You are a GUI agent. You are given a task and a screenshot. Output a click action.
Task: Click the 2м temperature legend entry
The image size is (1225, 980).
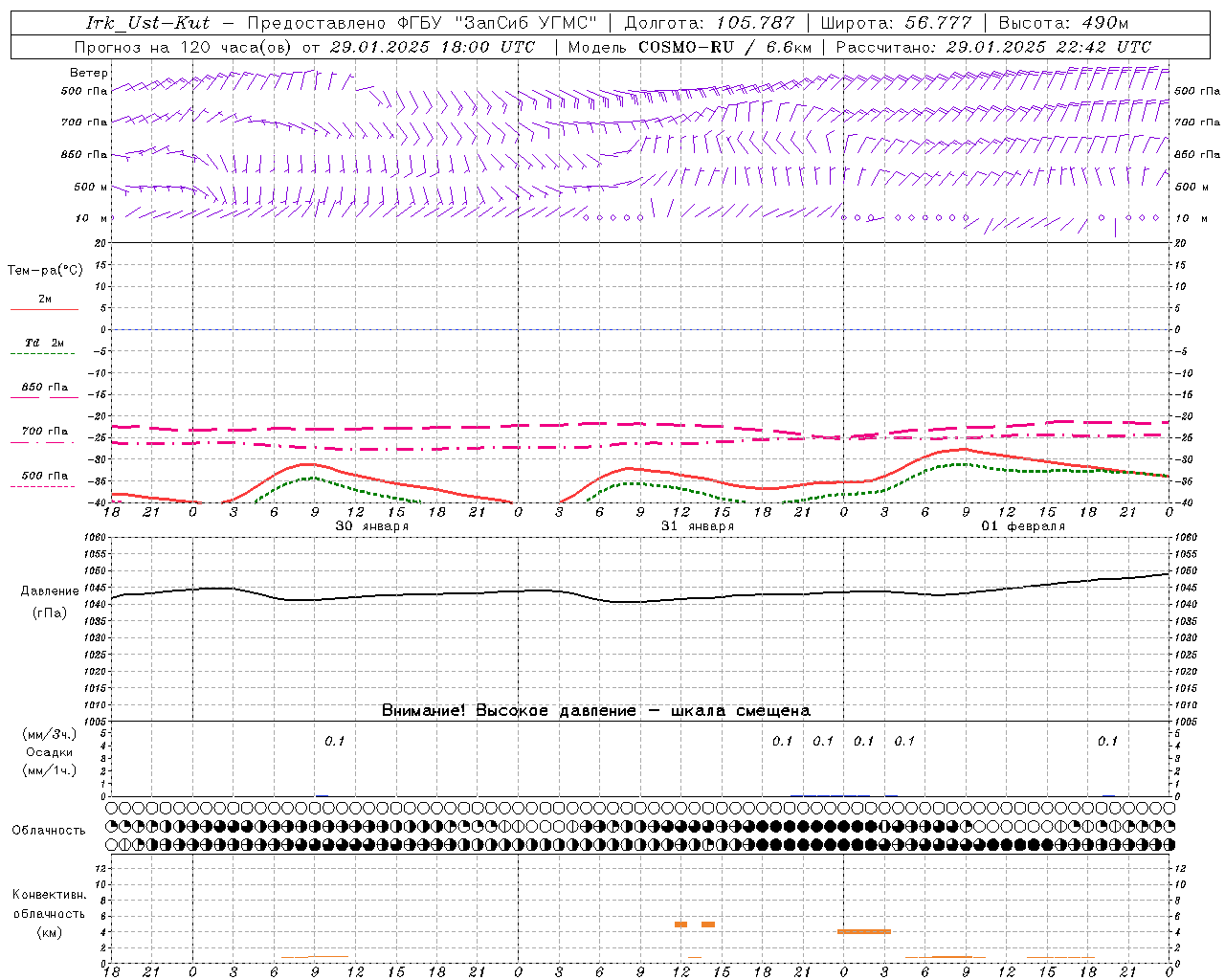pos(45,299)
